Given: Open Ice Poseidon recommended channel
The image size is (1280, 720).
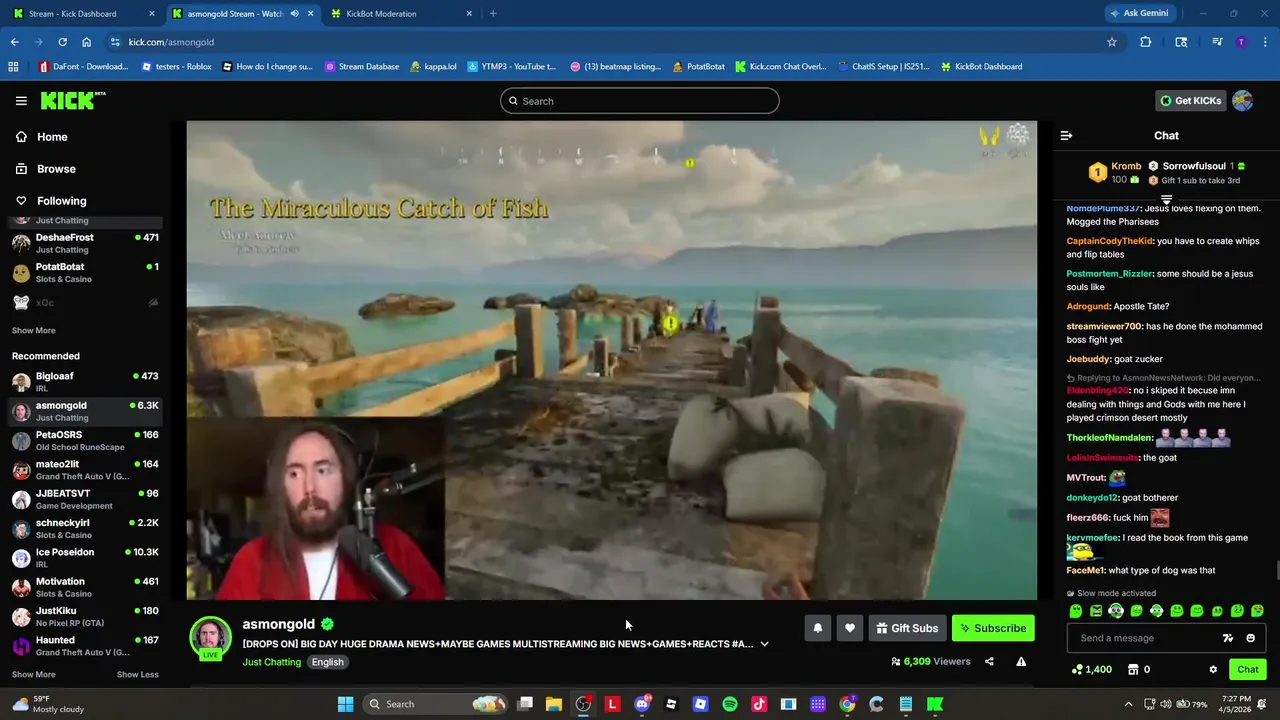Looking at the screenshot, I should [x=84, y=557].
